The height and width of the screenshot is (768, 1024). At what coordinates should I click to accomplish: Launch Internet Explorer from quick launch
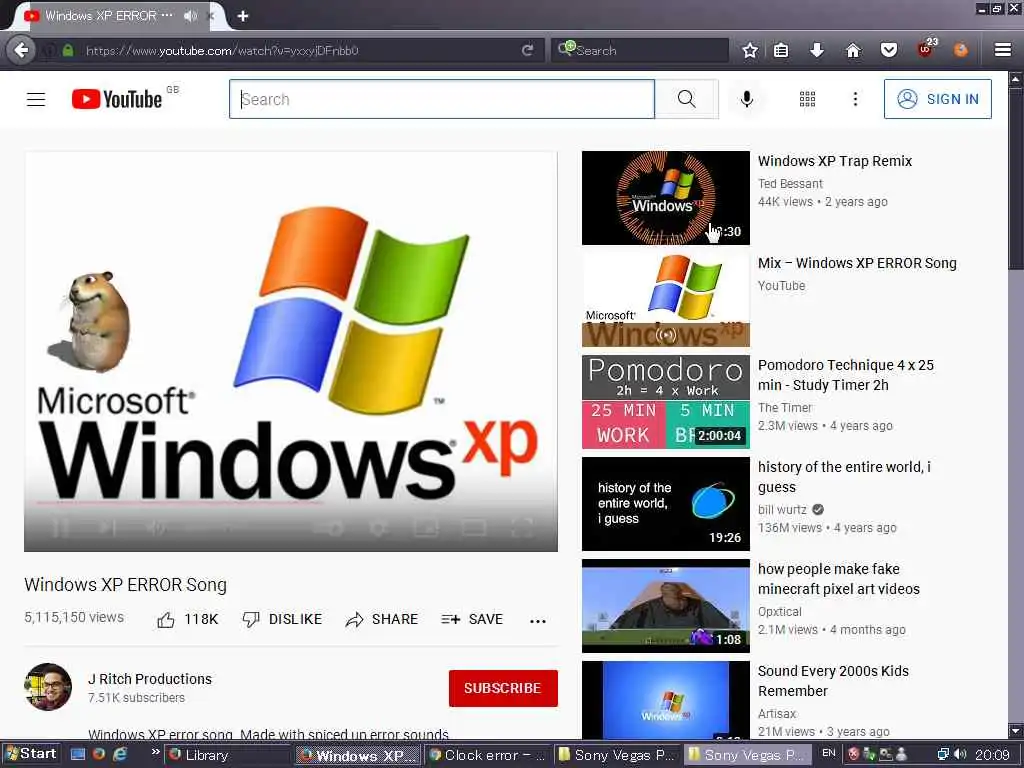(x=121, y=754)
